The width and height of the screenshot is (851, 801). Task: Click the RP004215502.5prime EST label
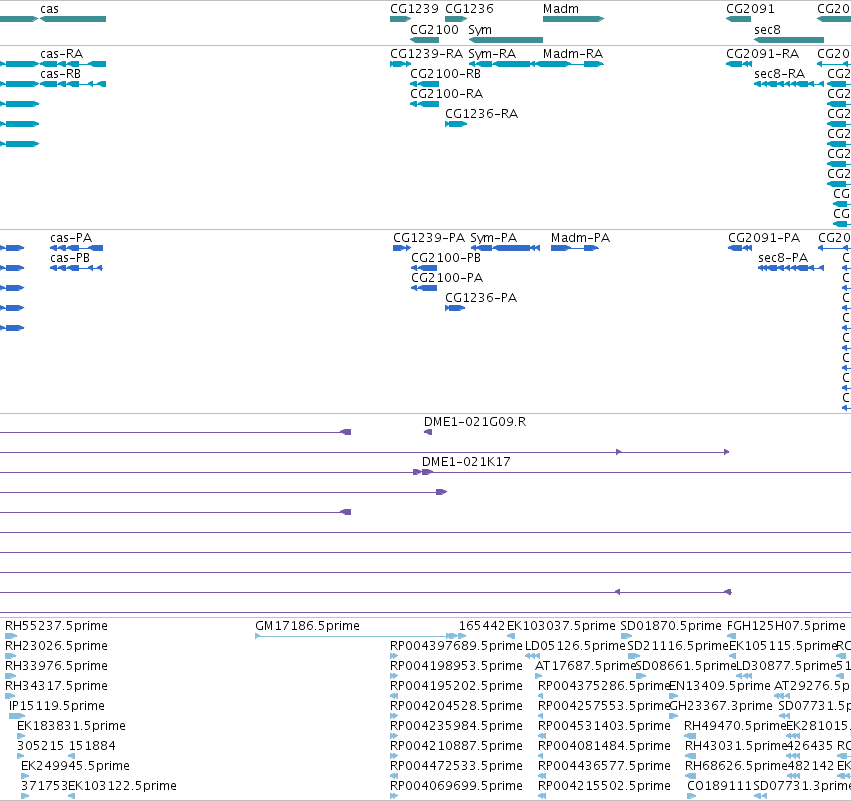(604, 787)
